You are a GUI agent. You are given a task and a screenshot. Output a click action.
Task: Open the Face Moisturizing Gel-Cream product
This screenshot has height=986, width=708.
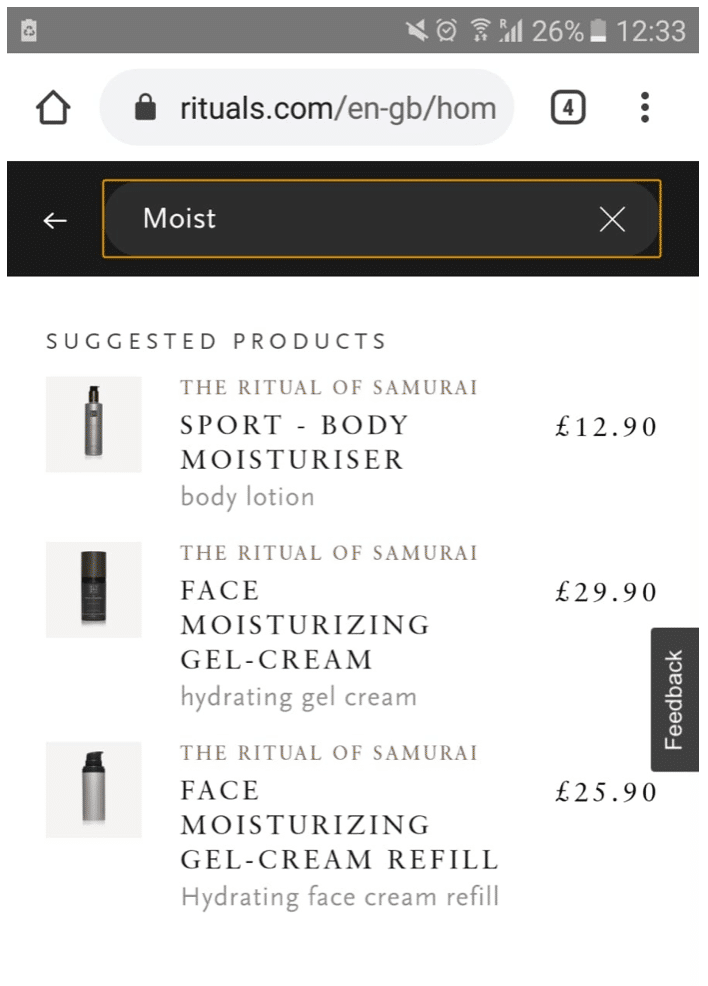pyautogui.click(x=304, y=625)
